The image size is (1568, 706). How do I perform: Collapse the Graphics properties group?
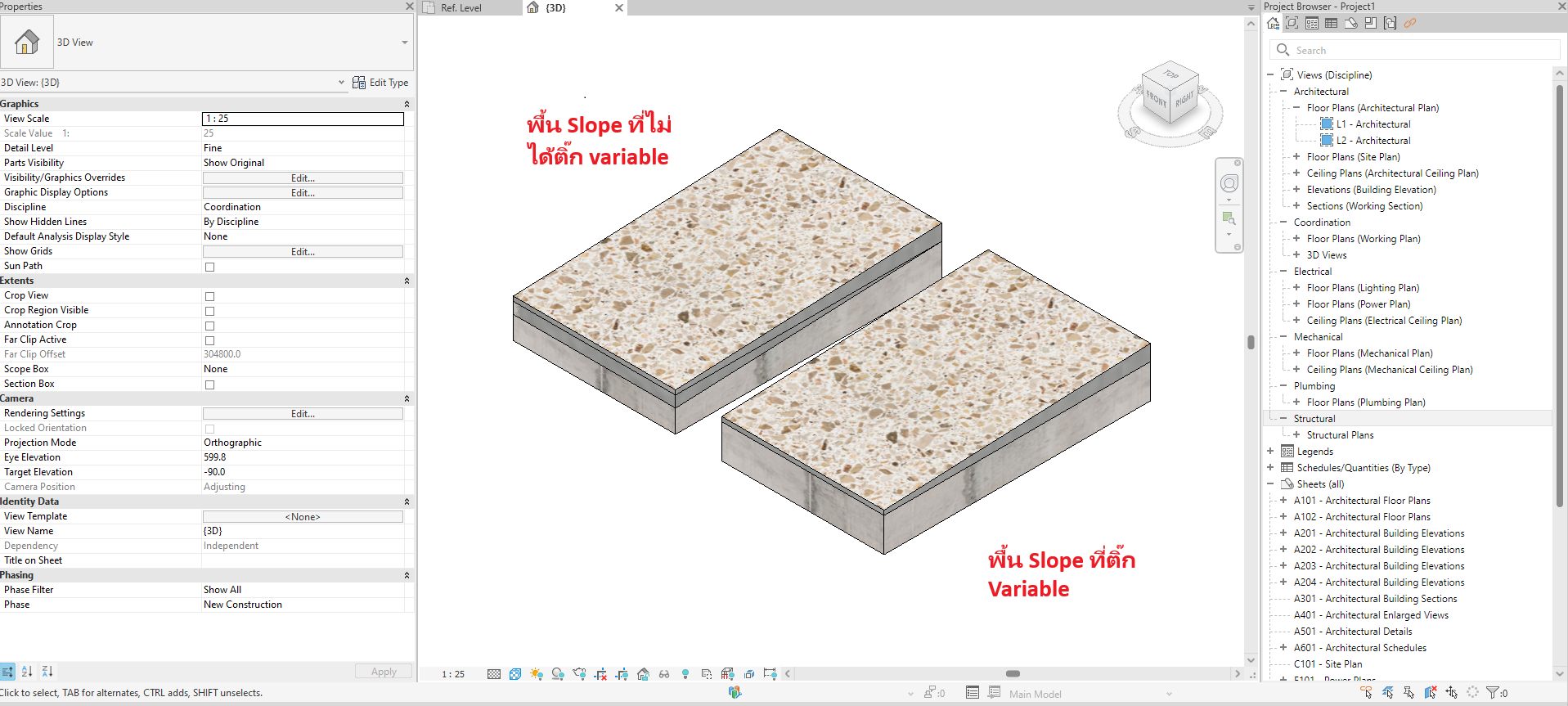[407, 104]
